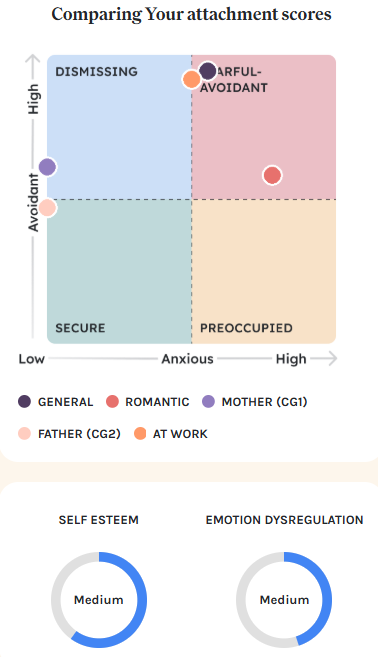Screen dimensions: 378x657
Task: Click the AT WORK legend label
Action: pyautogui.click(x=180, y=434)
